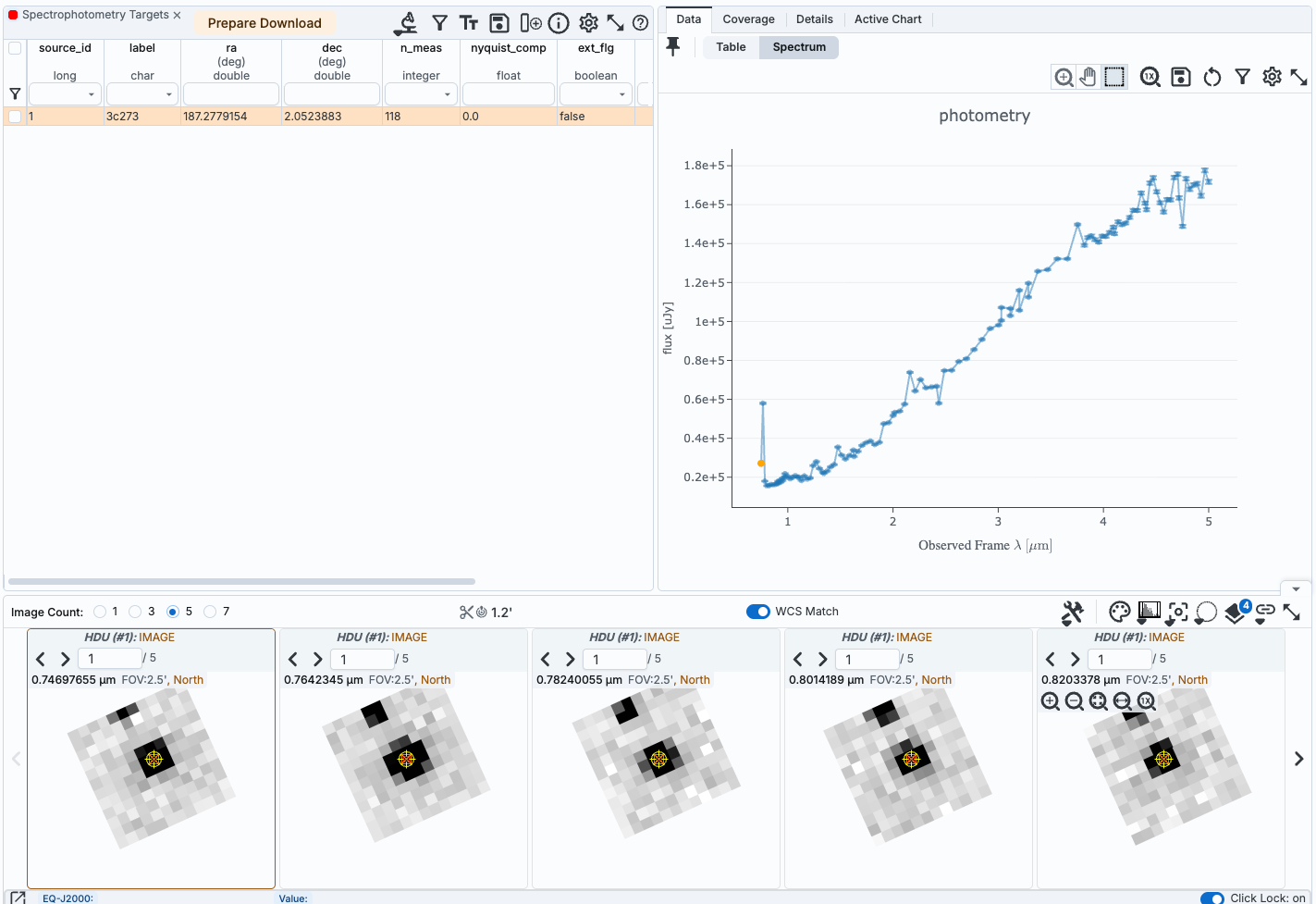The width and height of the screenshot is (1316, 904).
Task: Select the chart pan hand tool
Action: point(1088,78)
